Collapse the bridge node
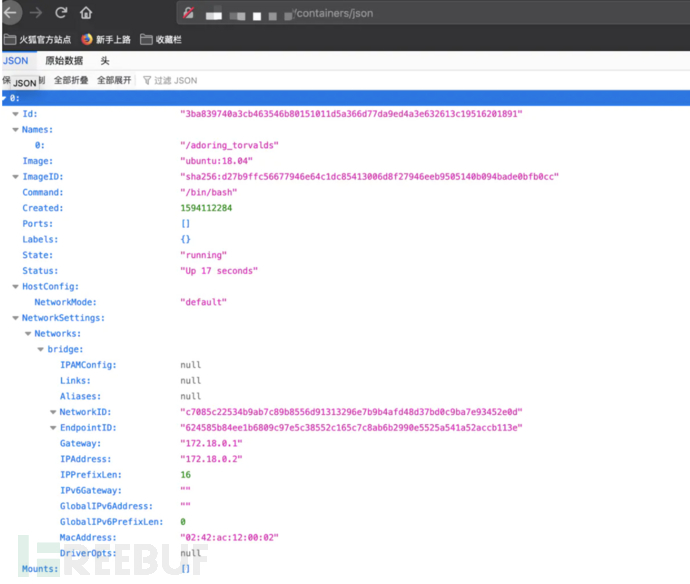The height and width of the screenshot is (584, 690). point(40,349)
